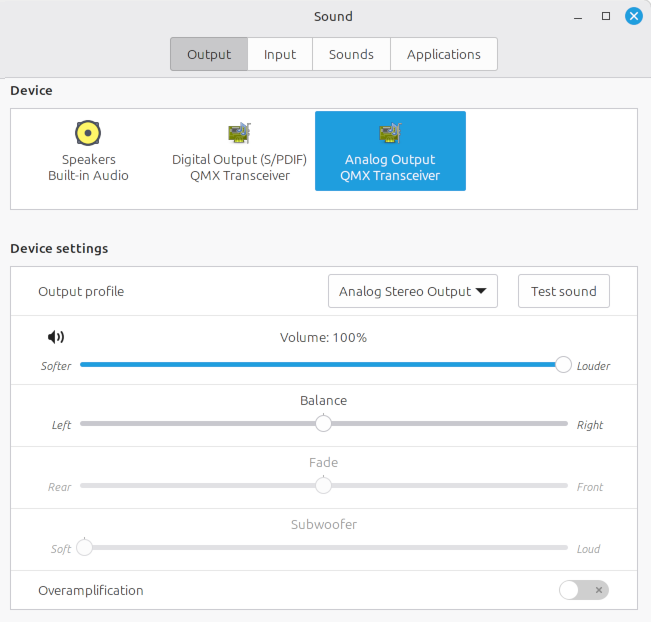This screenshot has width=651, height=622.
Task: Click the Balance slider knob
Action: [323, 424]
